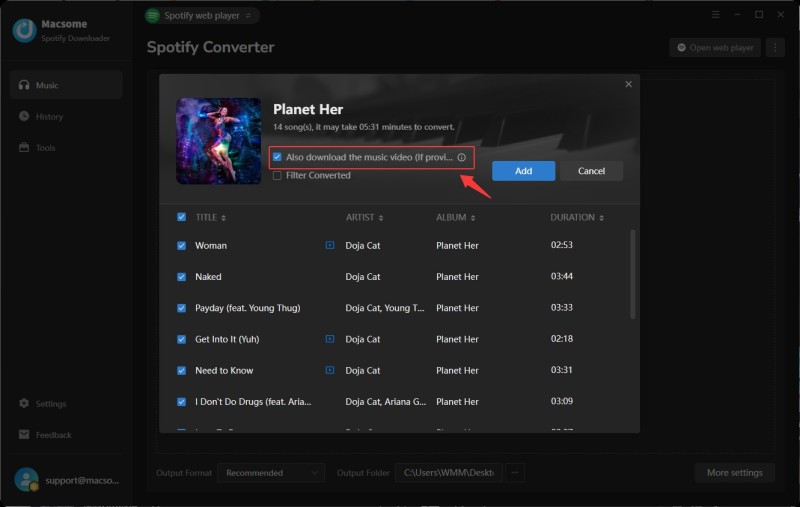The width and height of the screenshot is (800, 507).
Task: Open the History section in sidebar
Action: click(x=66, y=116)
